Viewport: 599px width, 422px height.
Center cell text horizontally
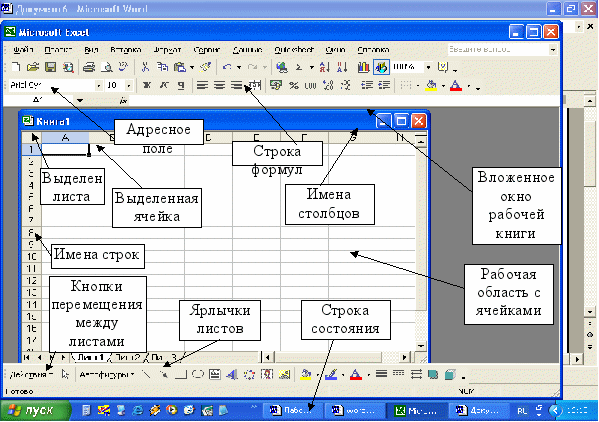pyautogui.click(x=219, y=85)
